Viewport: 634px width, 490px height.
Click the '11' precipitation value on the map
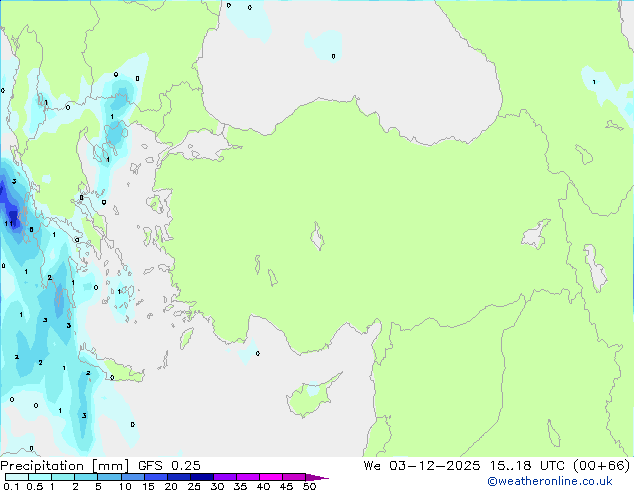pos(8,224)
